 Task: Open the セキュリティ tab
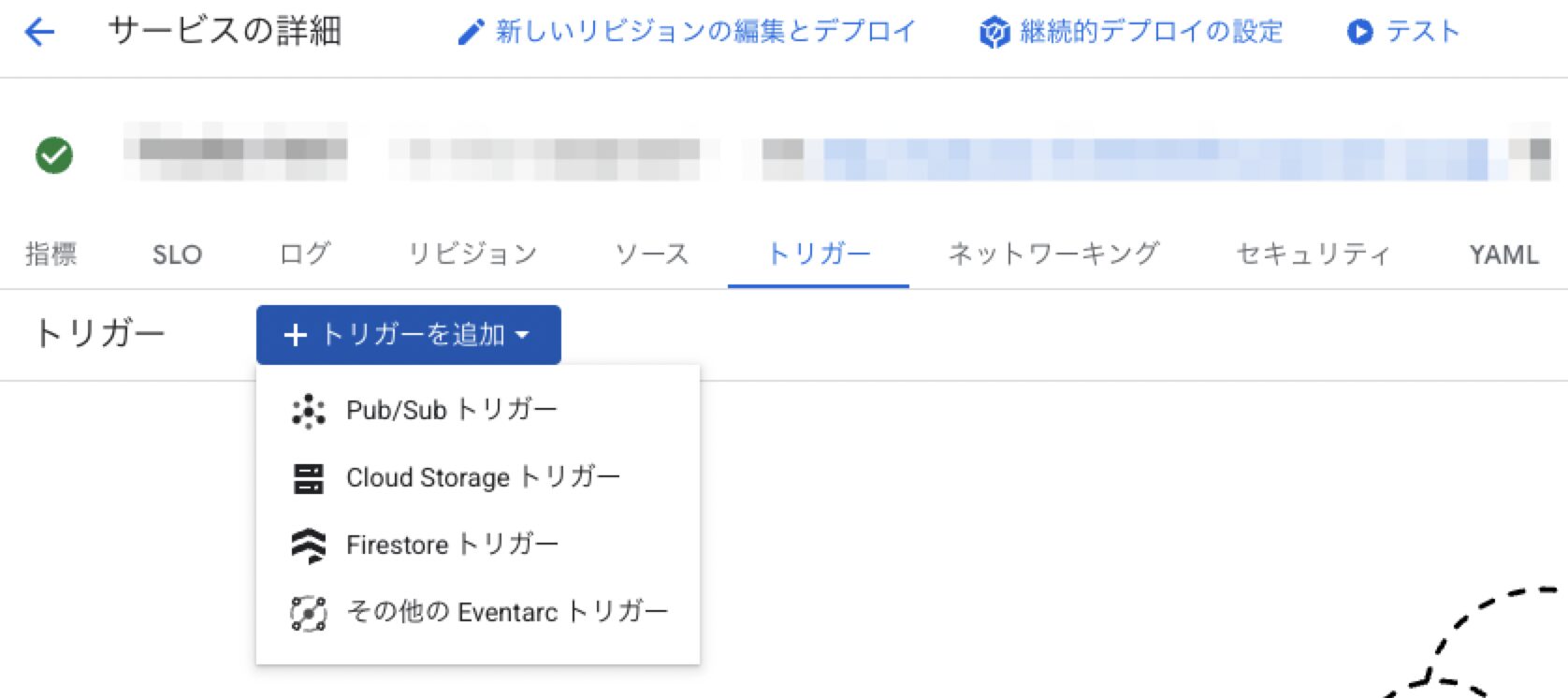click(x=1314, y=254)
